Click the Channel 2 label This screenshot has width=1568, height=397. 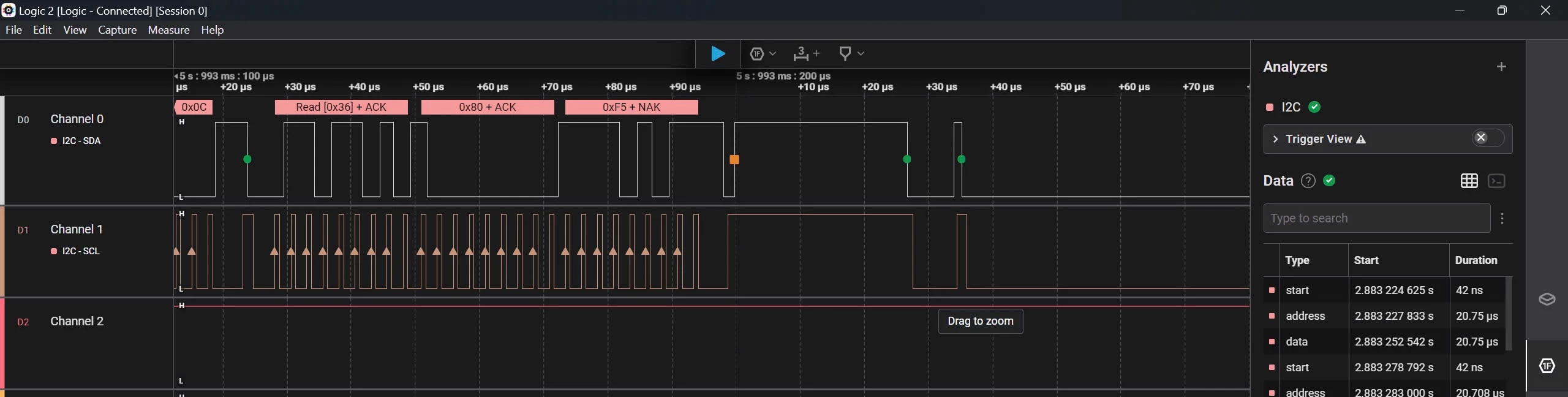click(77, 322)
